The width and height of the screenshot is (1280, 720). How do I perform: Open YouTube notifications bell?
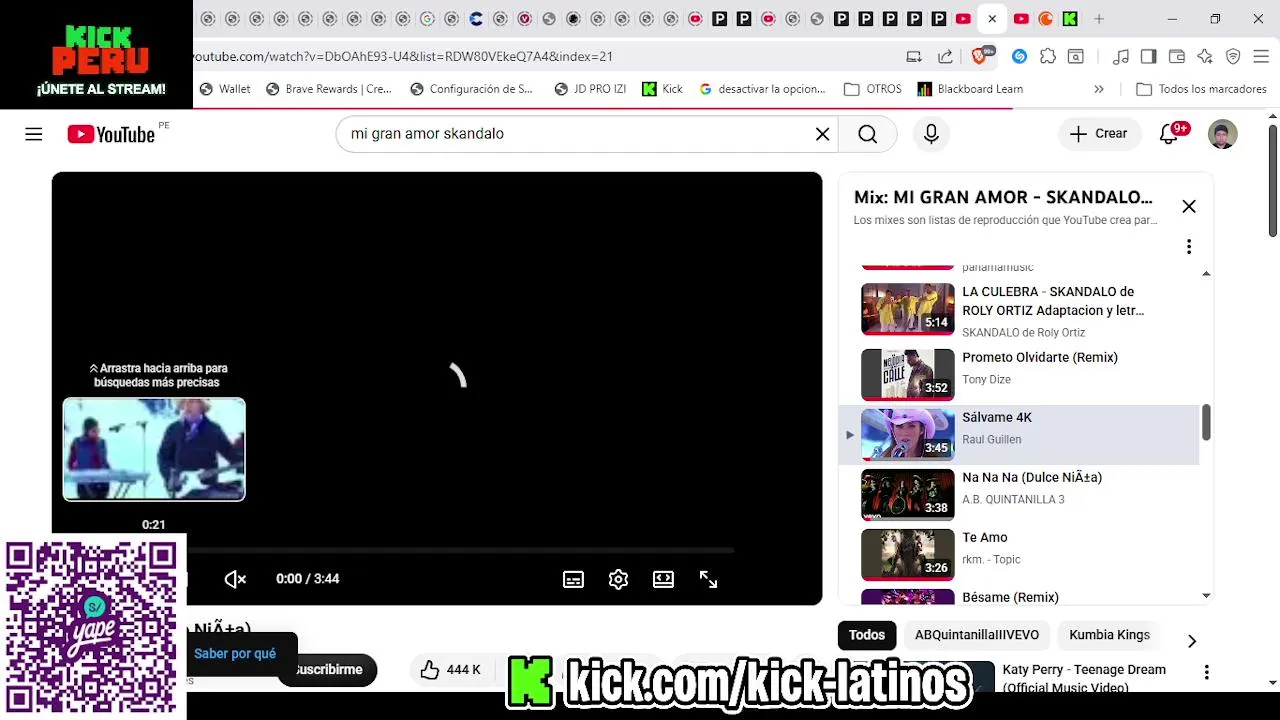pos(1169,134)
